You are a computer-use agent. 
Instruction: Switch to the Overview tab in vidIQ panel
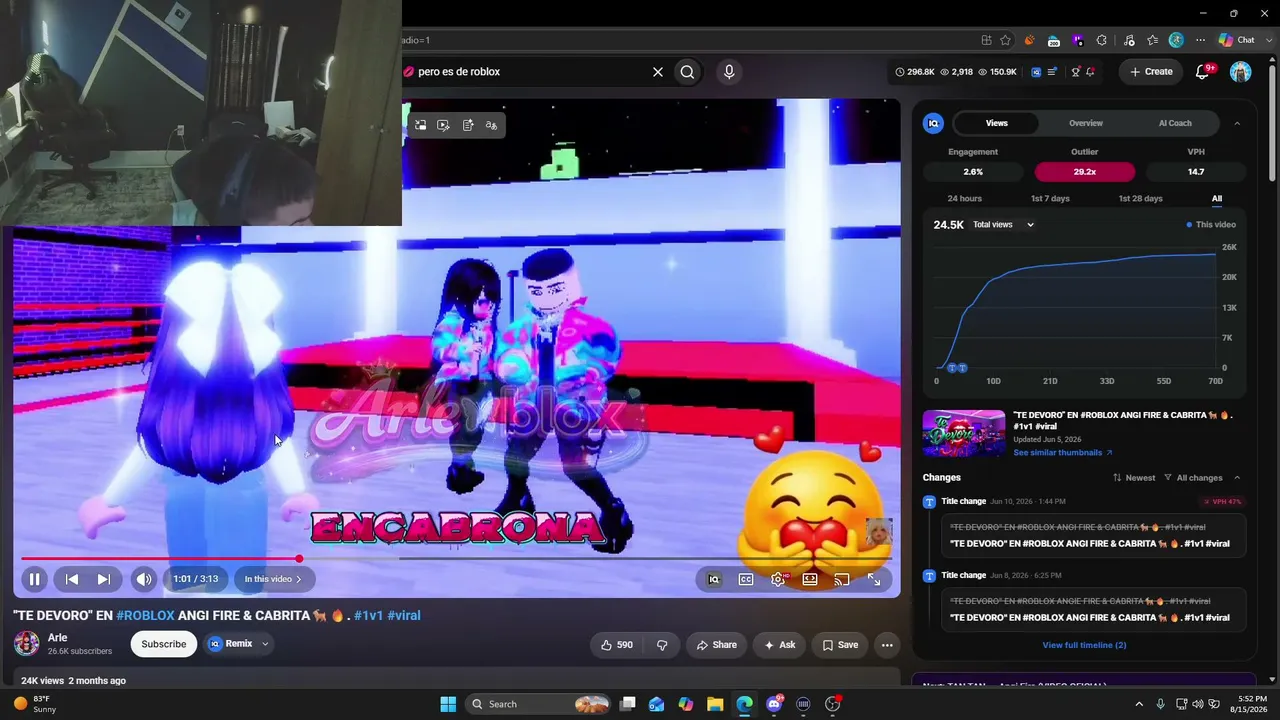click(x=1086, y=123)
